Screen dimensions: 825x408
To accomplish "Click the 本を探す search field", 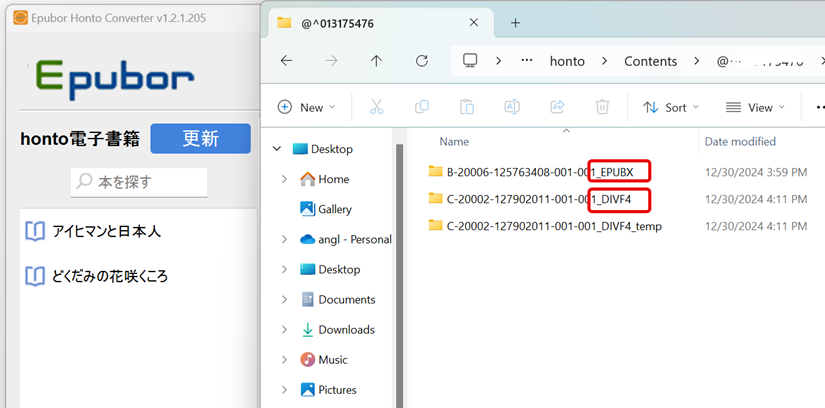I will click(x=139, y=182).
